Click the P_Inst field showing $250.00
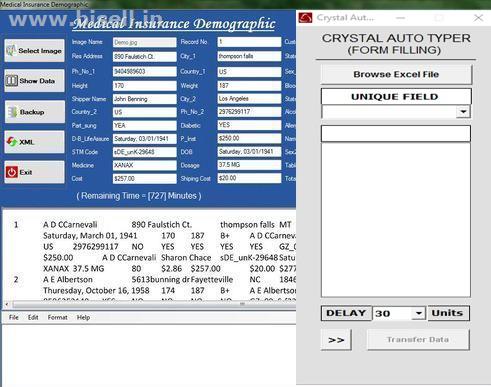 (249, 138)
